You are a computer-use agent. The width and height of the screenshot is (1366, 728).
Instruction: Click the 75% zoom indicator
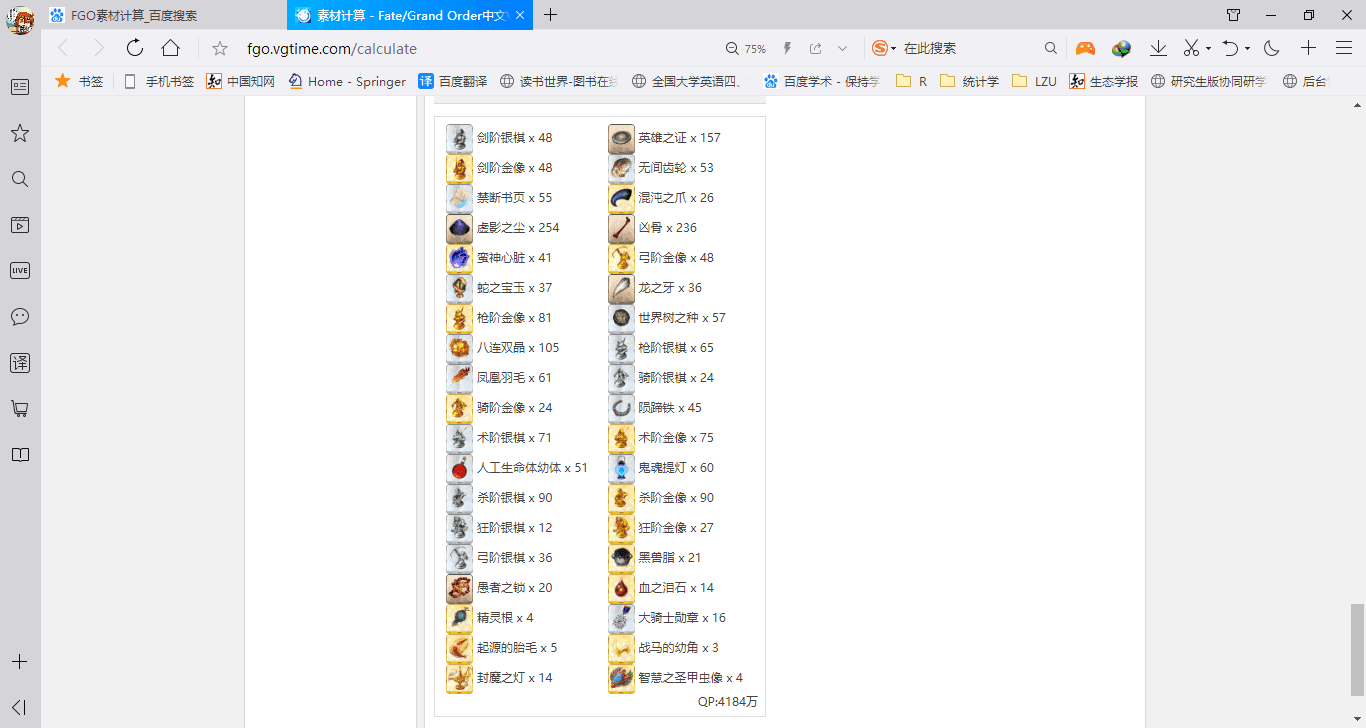point(746,48)
